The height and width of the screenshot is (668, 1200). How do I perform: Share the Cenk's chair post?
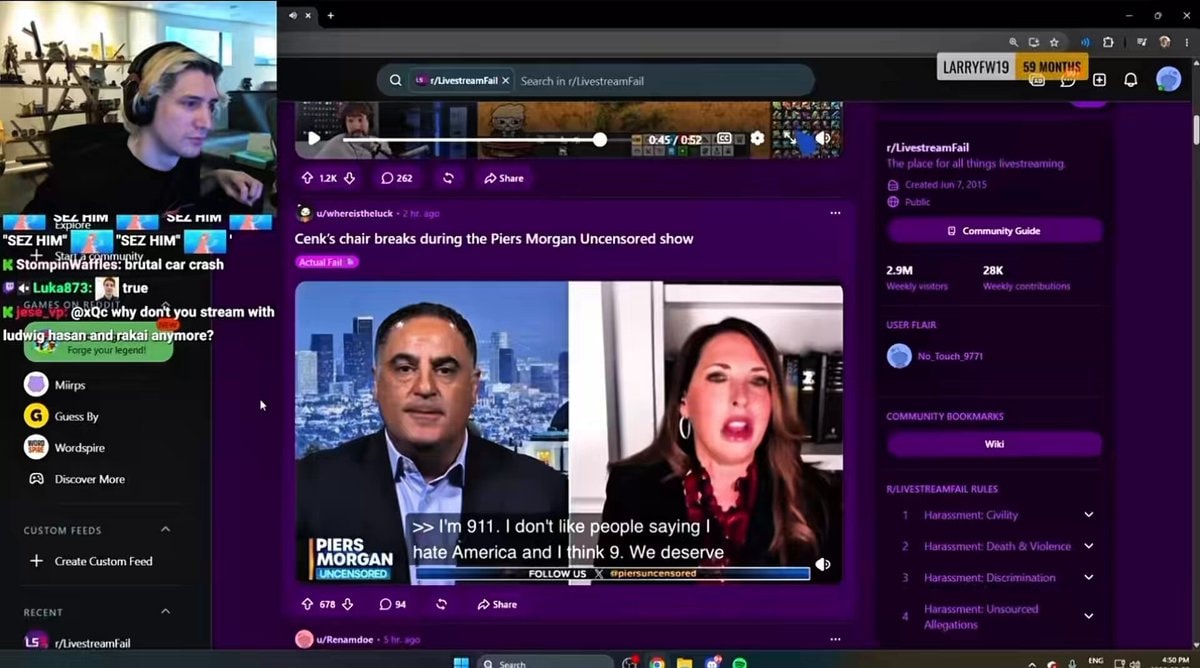click(497, 604)
